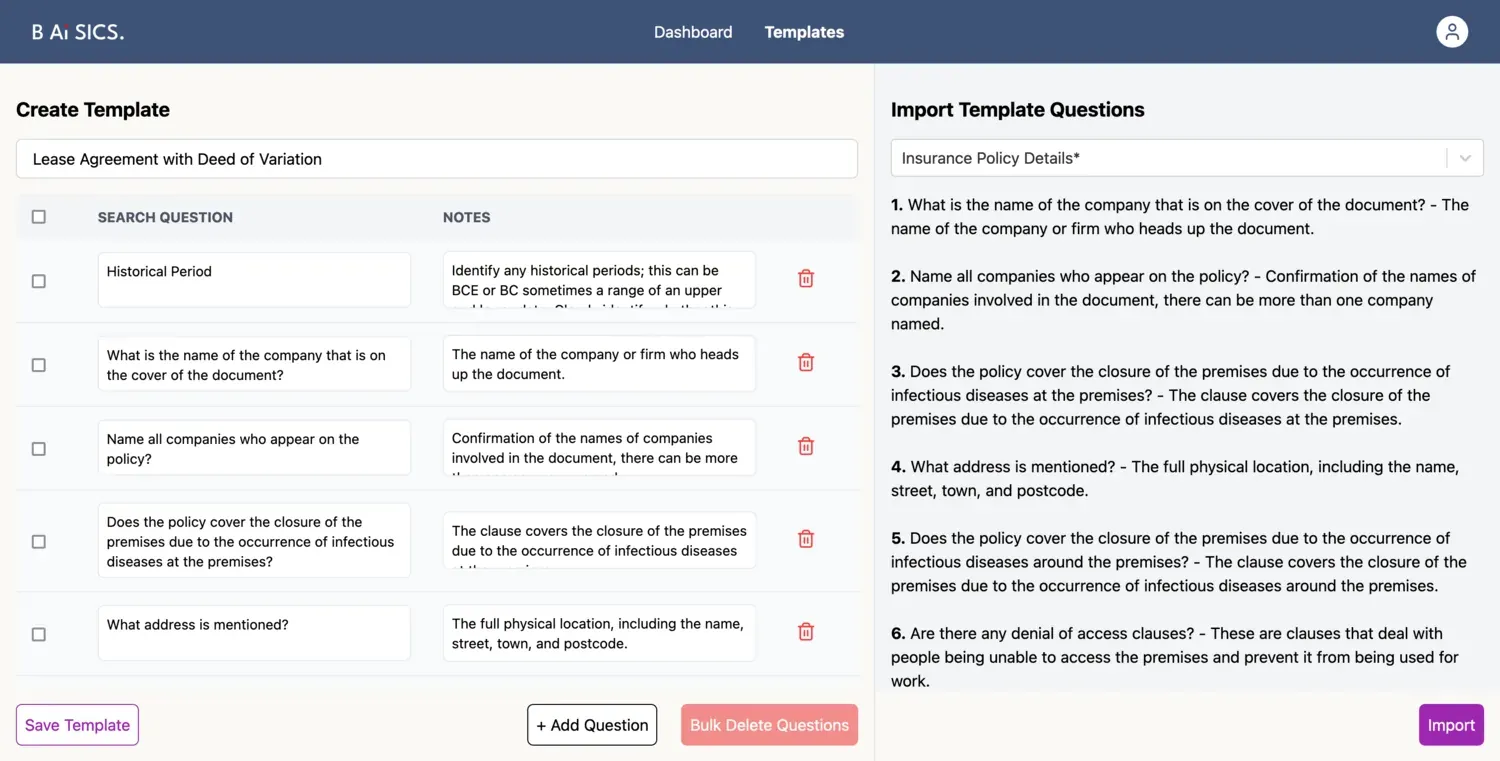Delete the infectious diseases question

click(x=805, y=539)
